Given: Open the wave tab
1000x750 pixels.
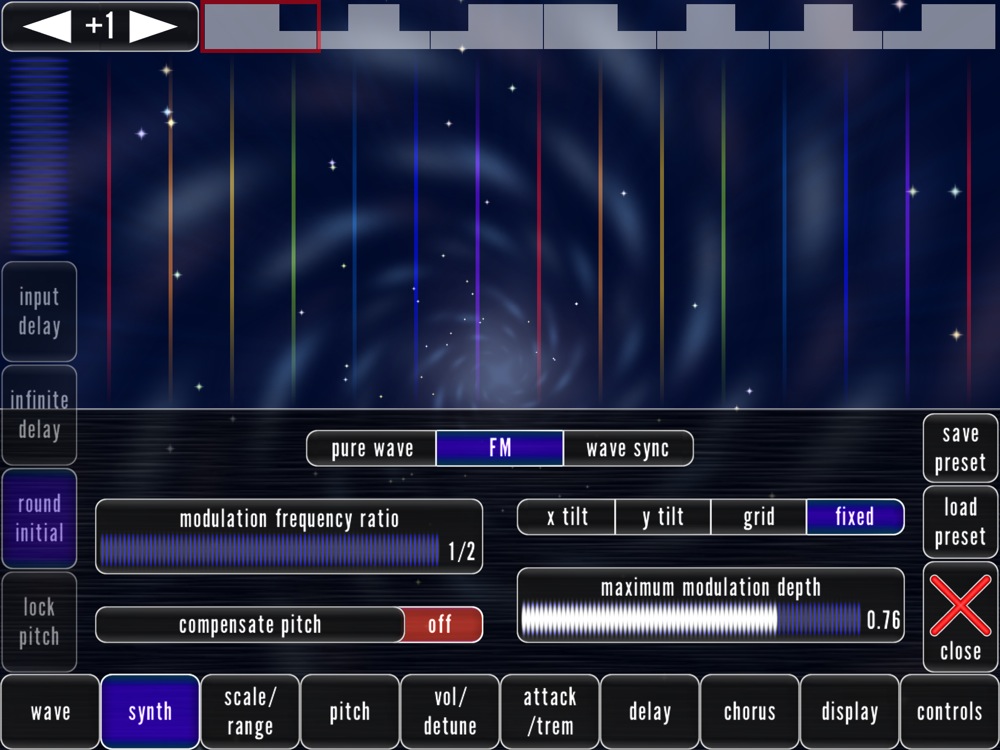Looking at the screenshot, I should click(x=50, y=711).
